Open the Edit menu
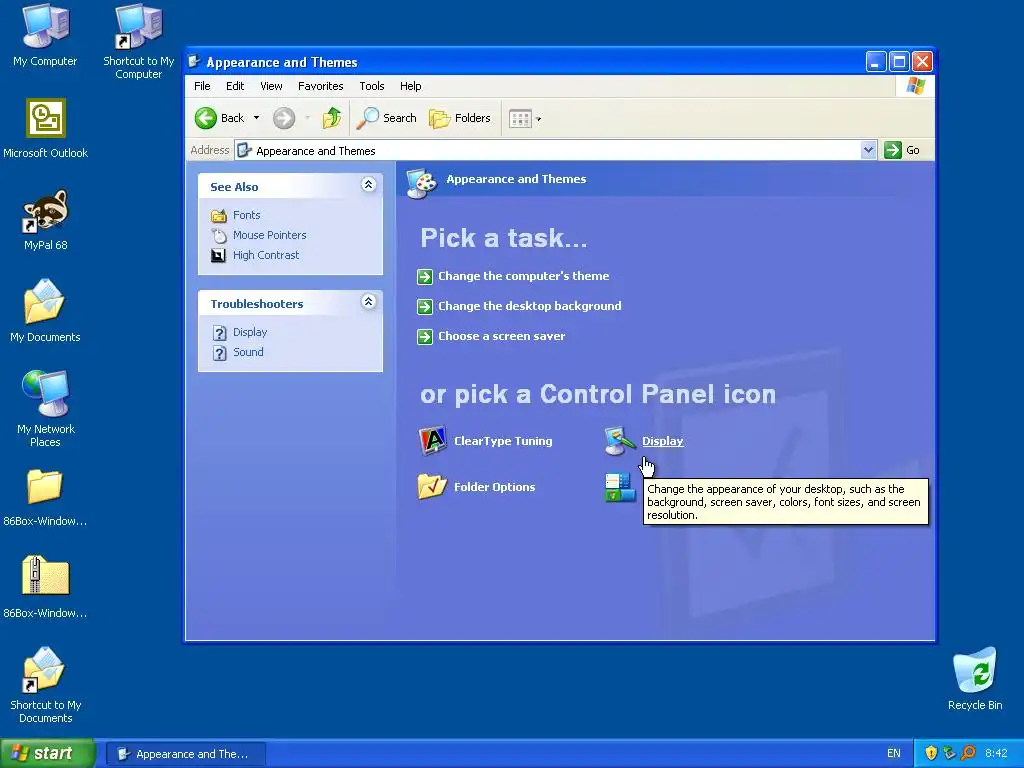1024x768 pixels. tap(235, 86)
